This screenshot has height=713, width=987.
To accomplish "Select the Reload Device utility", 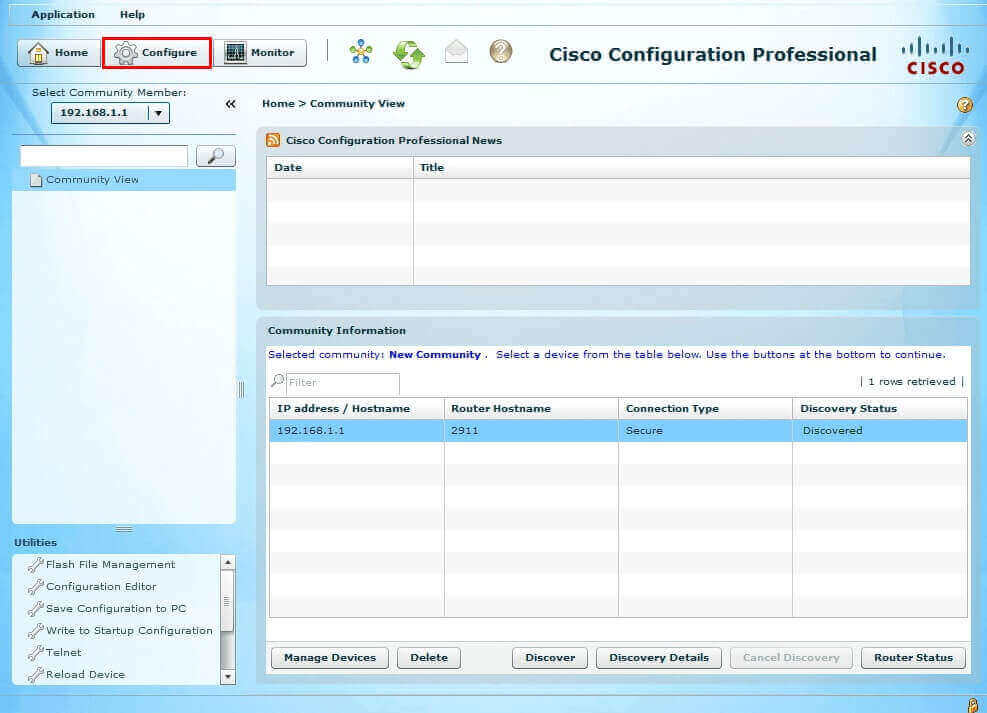I will point(77,675).
